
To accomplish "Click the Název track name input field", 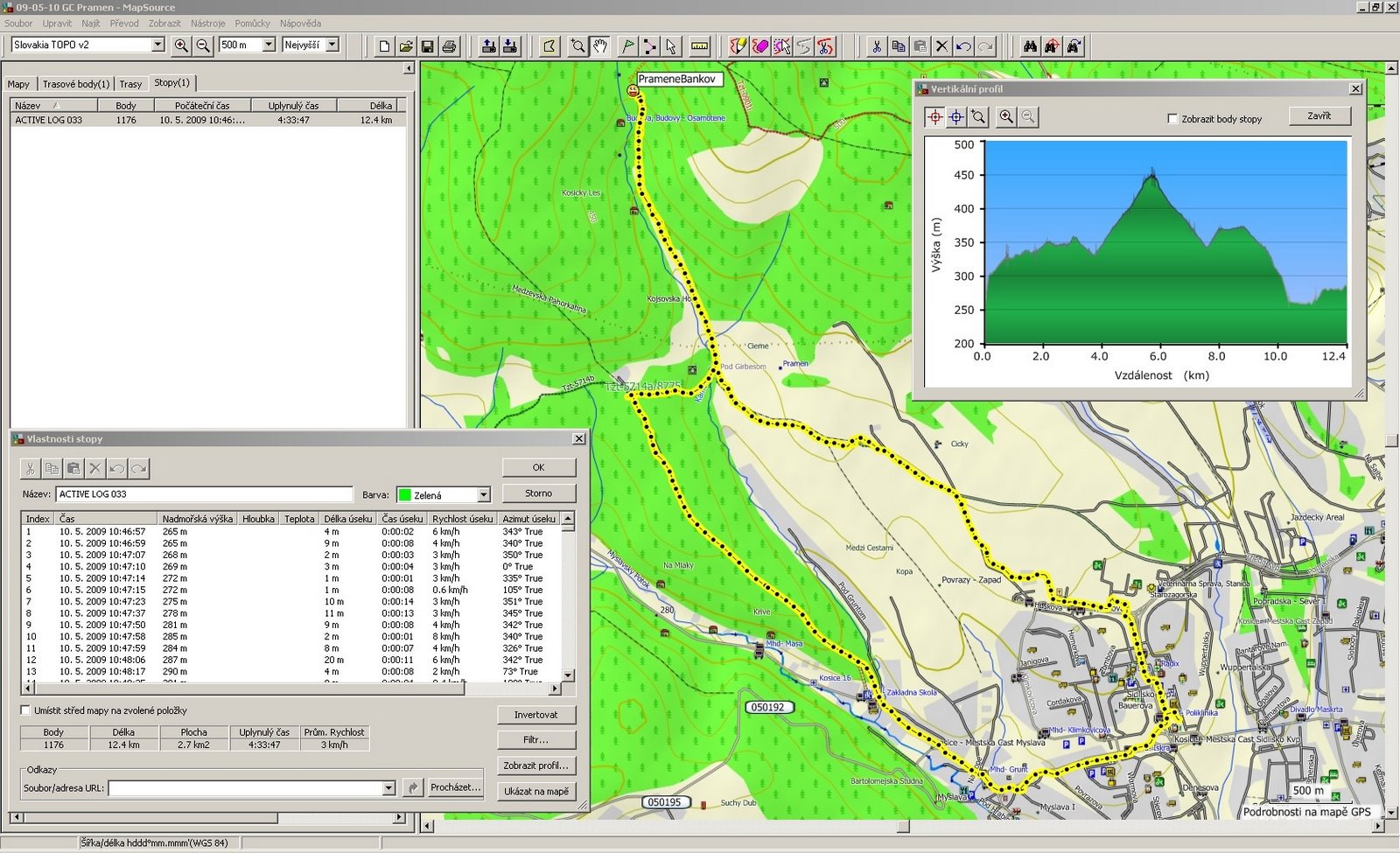I will (x=204, y=494).
